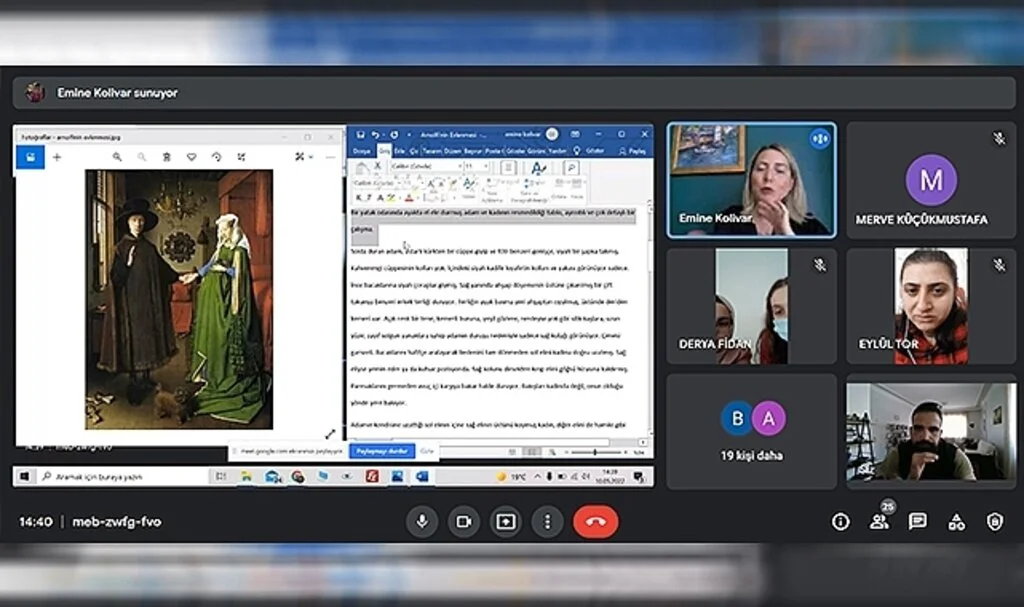Screen dimensions: 1024x607
Task: Open File Explorer from the taskbar
Action: [246, 476]
